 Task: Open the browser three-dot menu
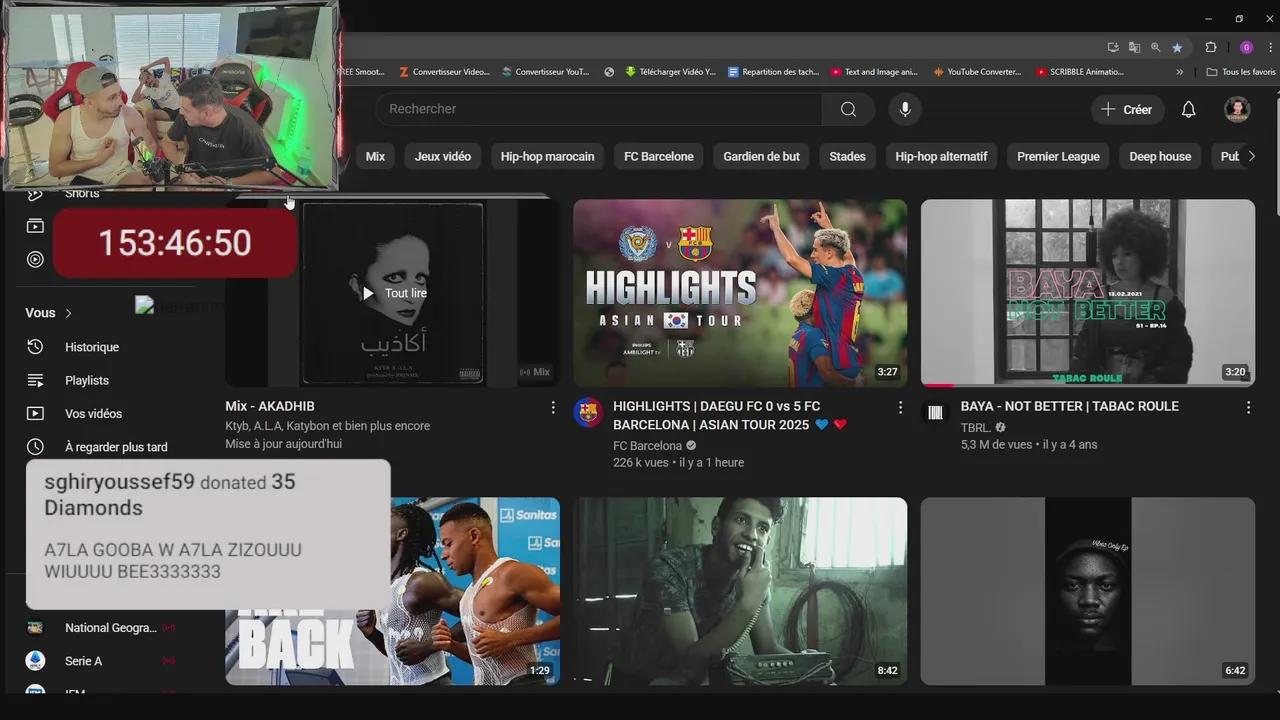point(1268,47)
